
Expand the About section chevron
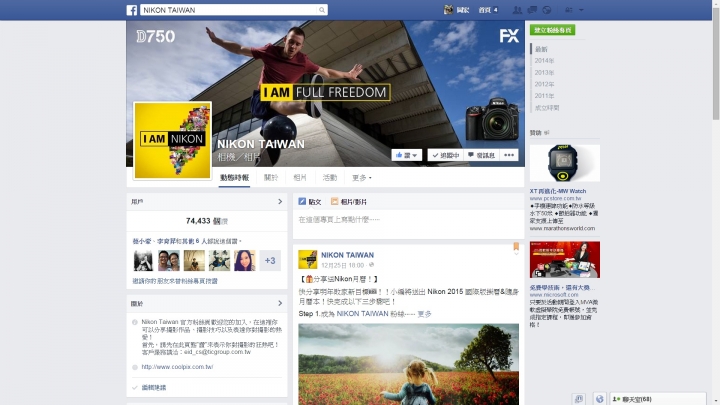click(x=280, y=304)
